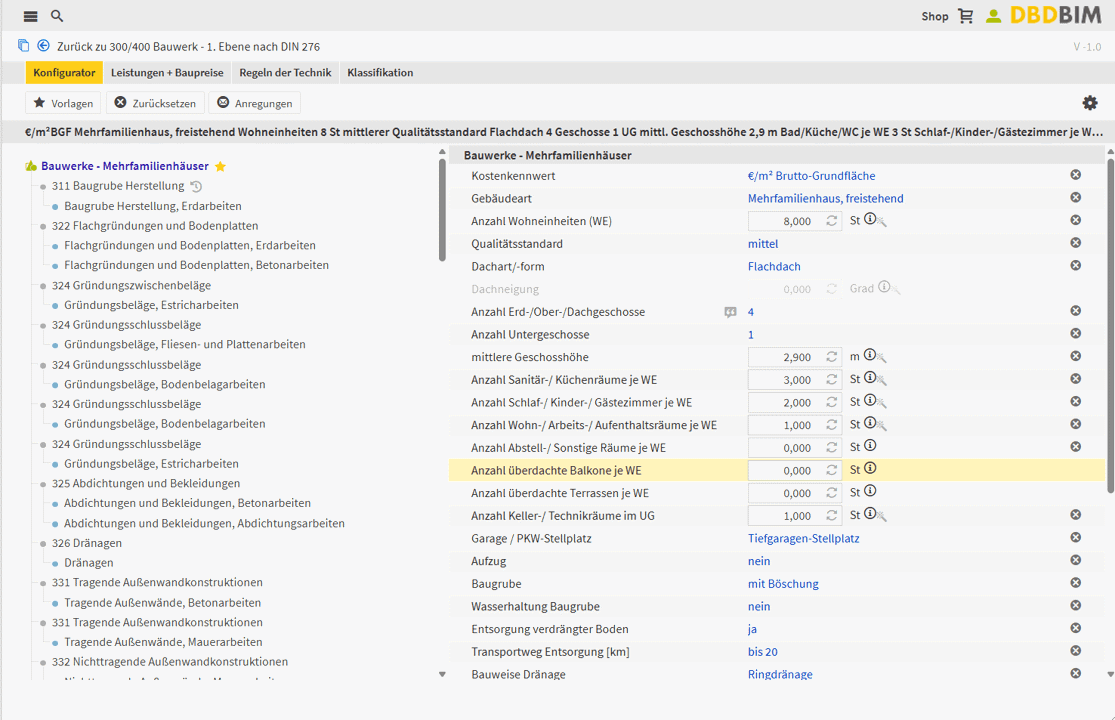Screen dimensions: 1115x720
Task: Change the €/m² Brutto-Grundfläche value
Action: click(811, 176)
